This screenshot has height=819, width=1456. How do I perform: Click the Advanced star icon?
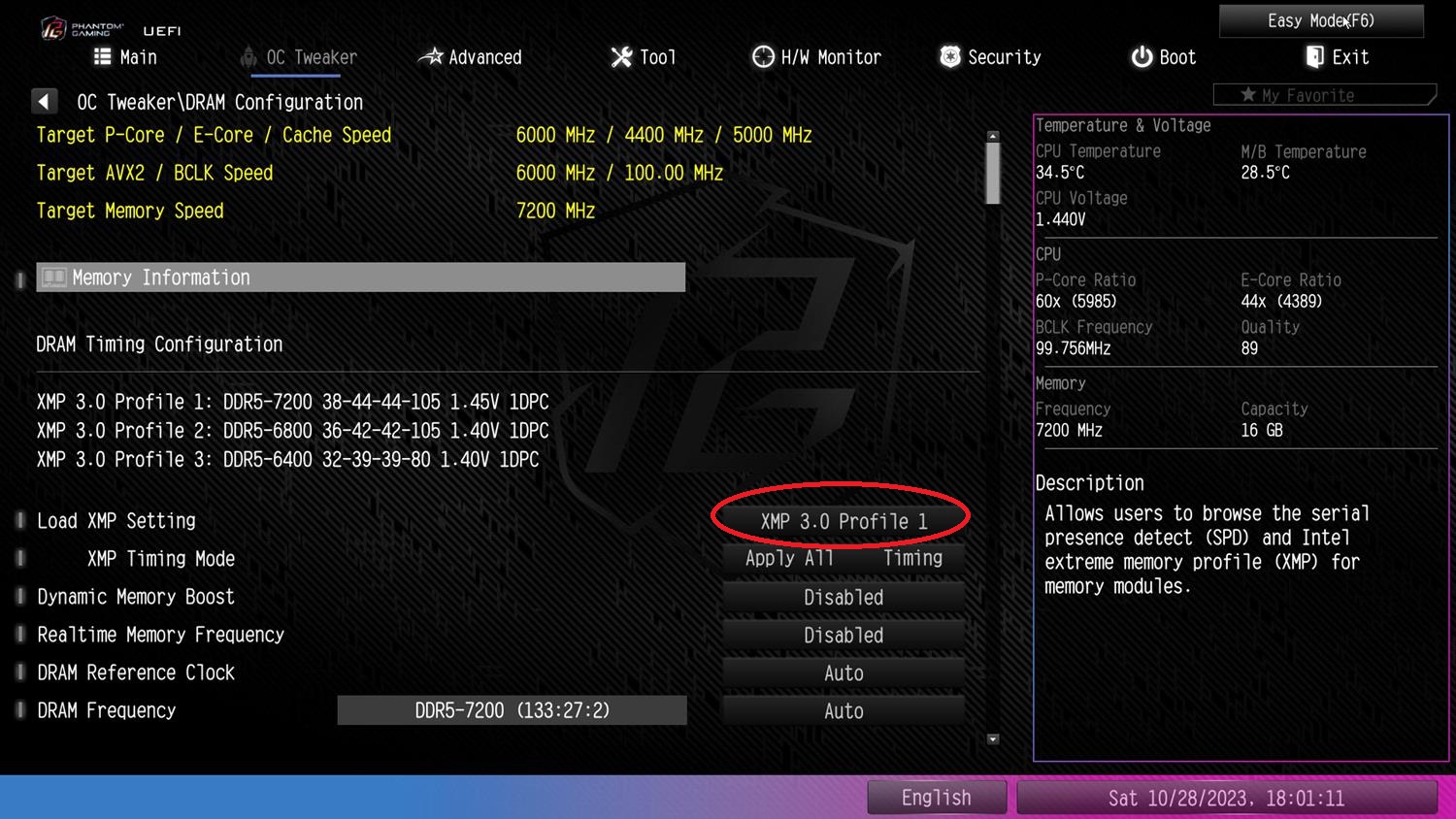coord(430,57)
